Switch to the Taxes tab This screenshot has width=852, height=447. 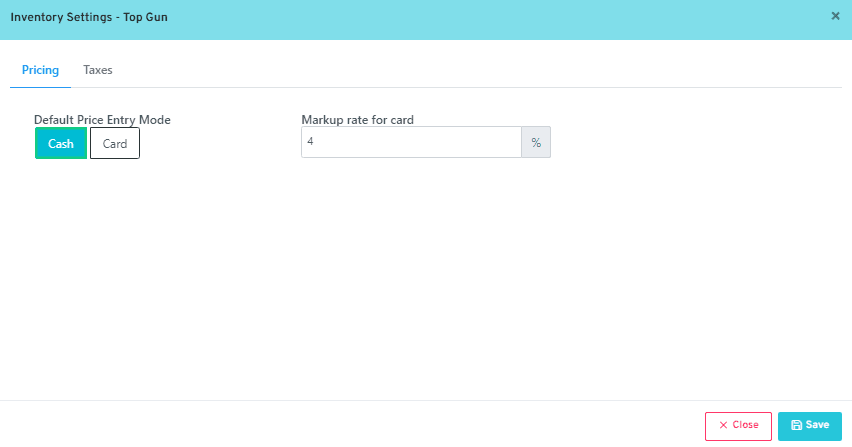tap(98, 70)
